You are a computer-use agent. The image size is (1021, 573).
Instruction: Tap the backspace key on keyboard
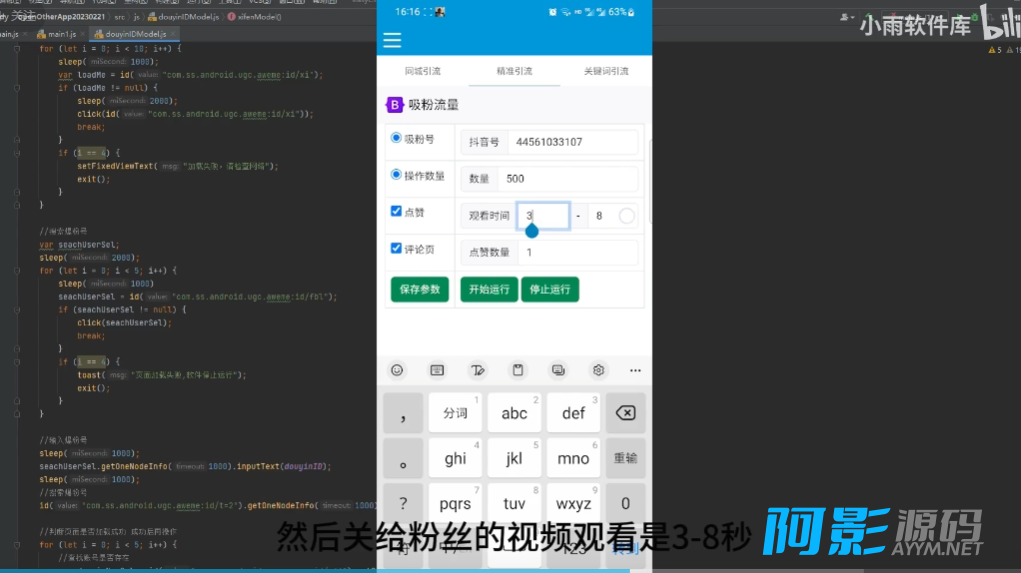coord(625,413)
